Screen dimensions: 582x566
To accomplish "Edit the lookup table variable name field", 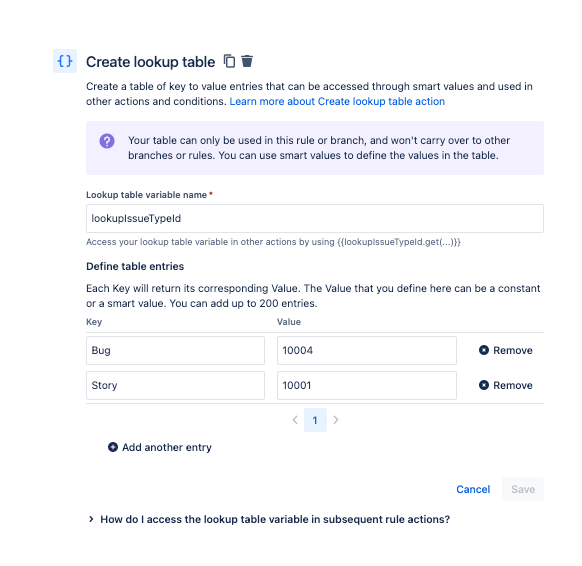I will pyautogui.click(x=315, y=219).
